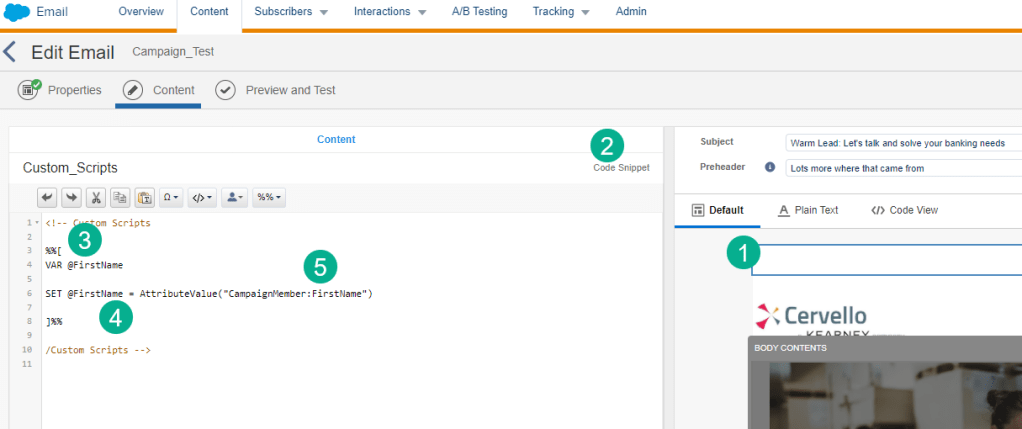Click the Salesforce cloud logo

(x=17, y=13)
